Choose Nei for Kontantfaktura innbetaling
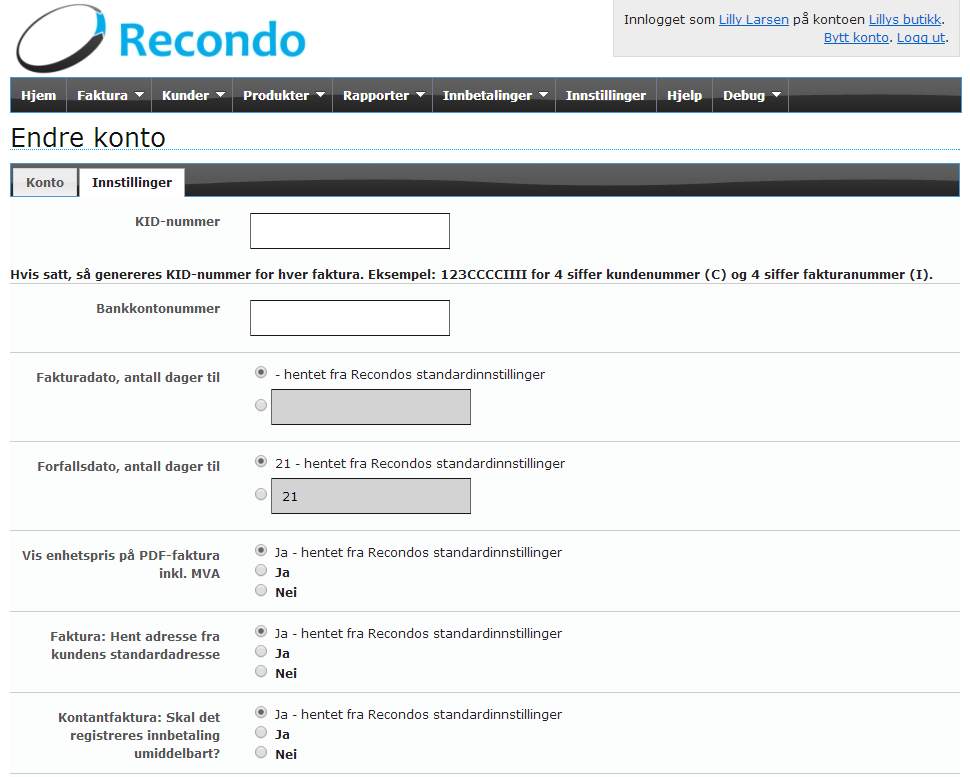The width and height of the screenshot is (970, 777). coord(261,753)
